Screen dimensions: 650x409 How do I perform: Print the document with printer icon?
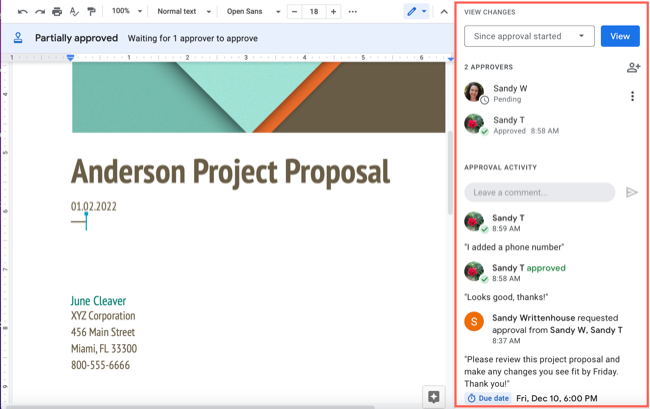[x=57, y=12]
